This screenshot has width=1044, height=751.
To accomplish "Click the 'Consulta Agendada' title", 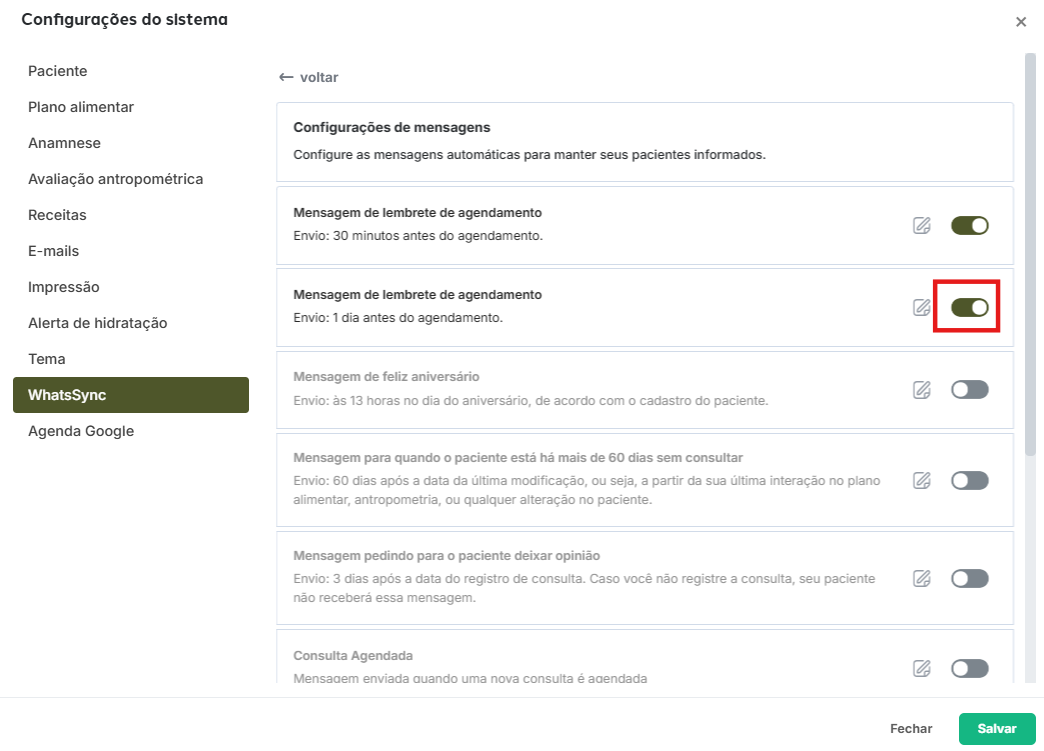I will point(353,656).
